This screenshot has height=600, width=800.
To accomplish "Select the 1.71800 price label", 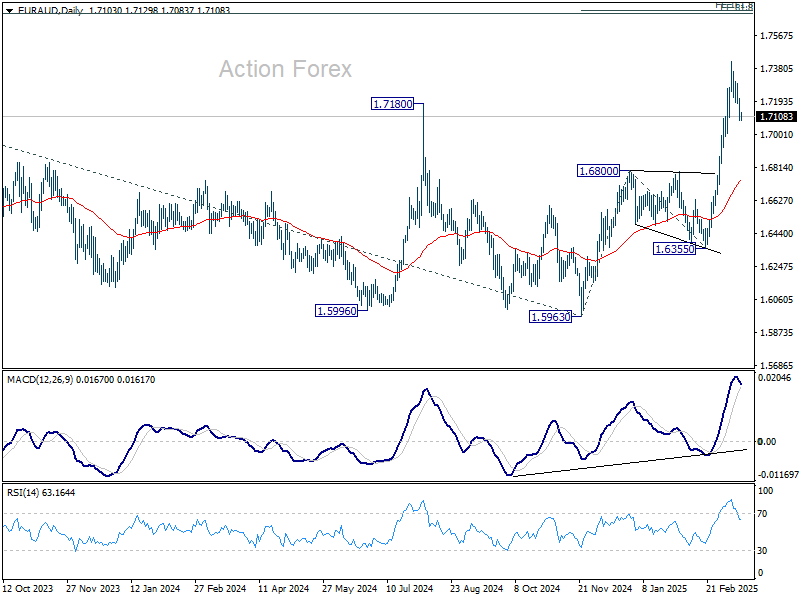I will [x=392, y=104].
